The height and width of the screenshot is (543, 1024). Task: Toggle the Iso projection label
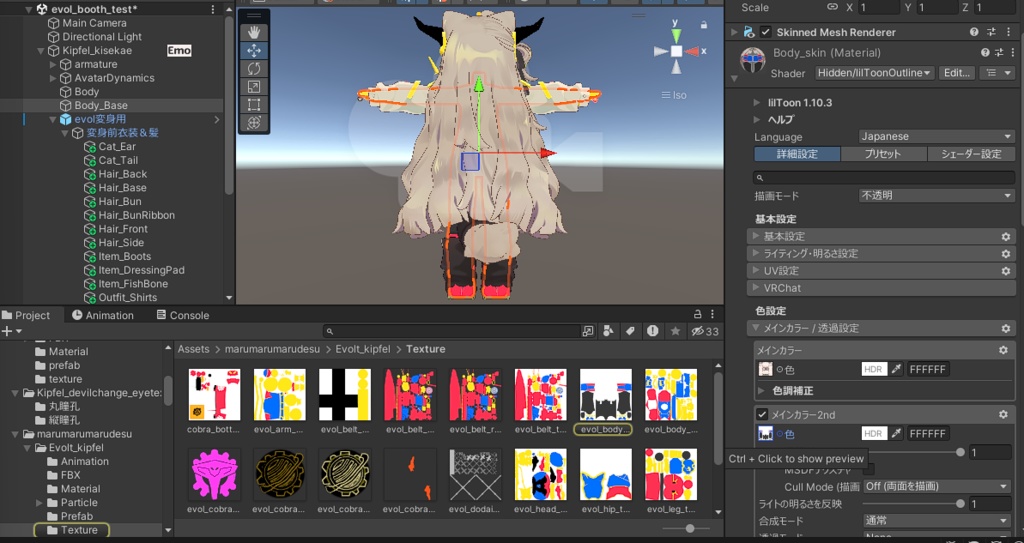[673, 95]
